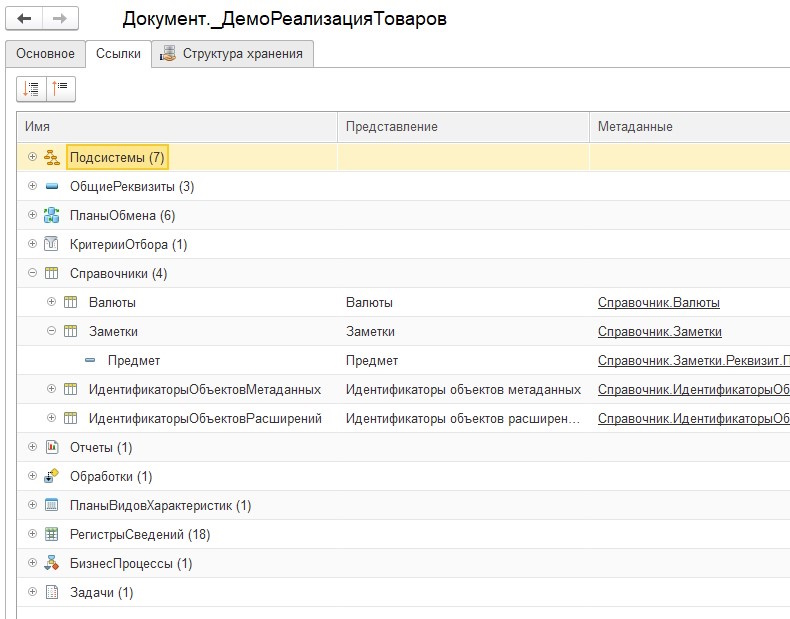Click the Справочники table icon
Image resolution: width=790 pixels, height=619 pixels.
tap(51, 273)
